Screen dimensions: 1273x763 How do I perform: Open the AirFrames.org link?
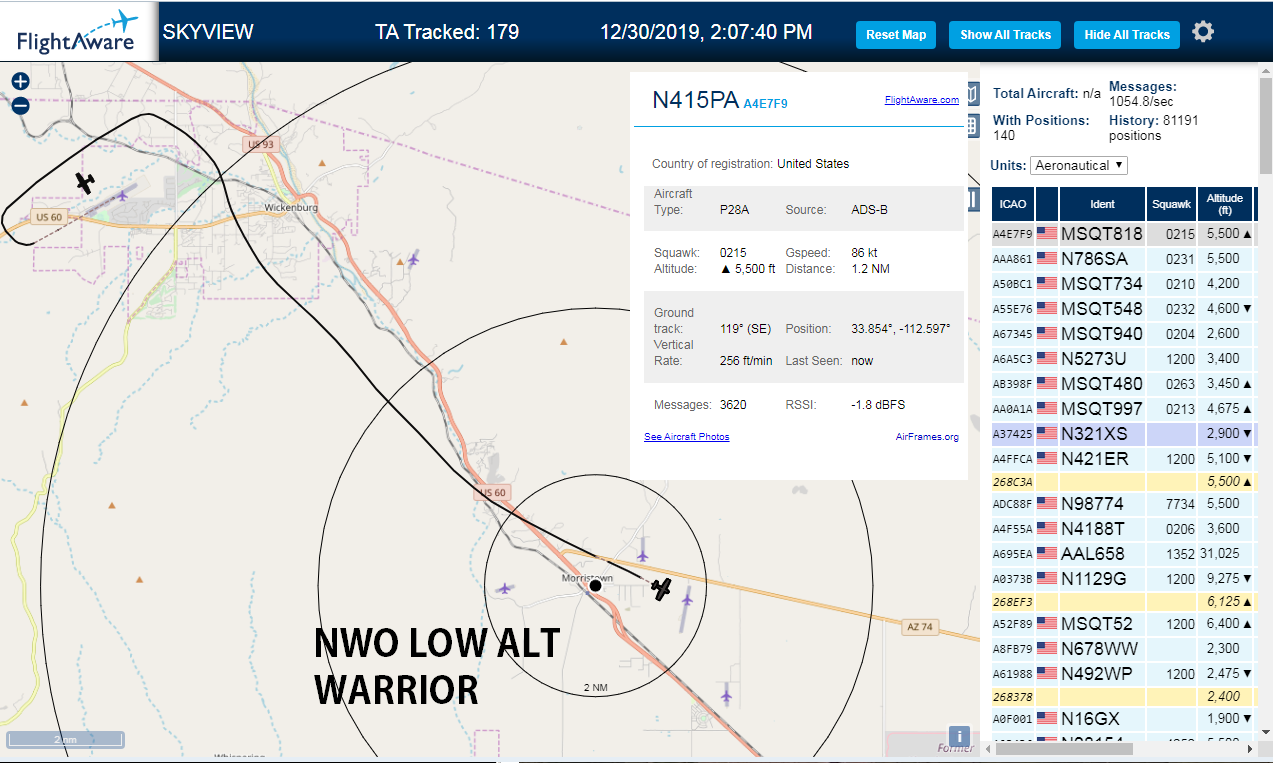(x=927, y=437)
